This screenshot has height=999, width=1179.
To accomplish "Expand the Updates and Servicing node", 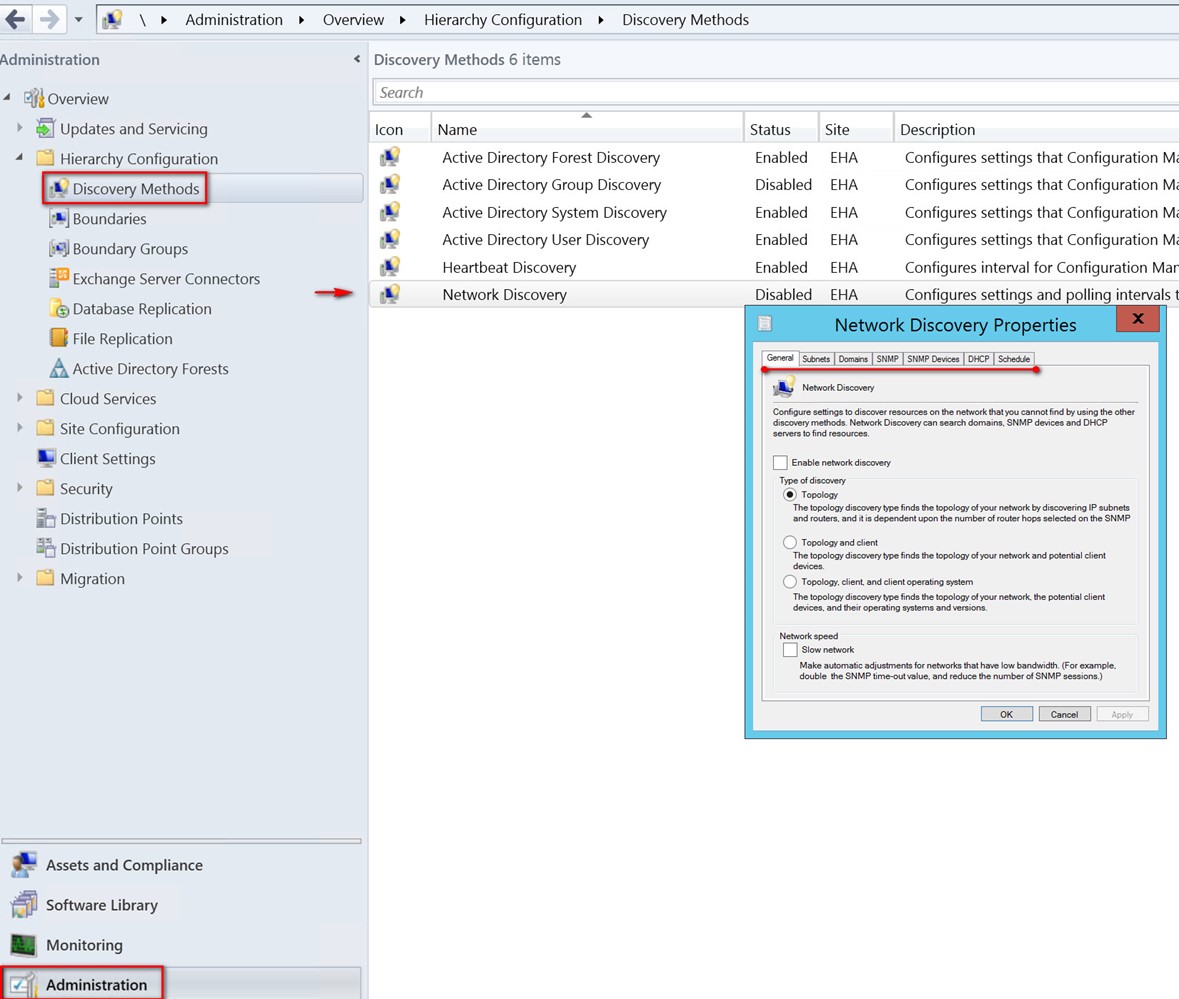I will coord(20,128).
